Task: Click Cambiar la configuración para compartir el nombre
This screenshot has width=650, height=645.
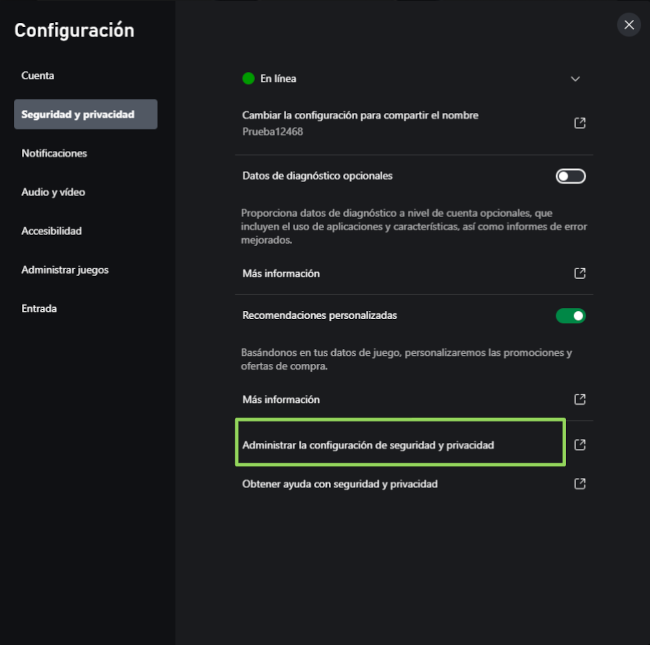Action: click(360, 116)
